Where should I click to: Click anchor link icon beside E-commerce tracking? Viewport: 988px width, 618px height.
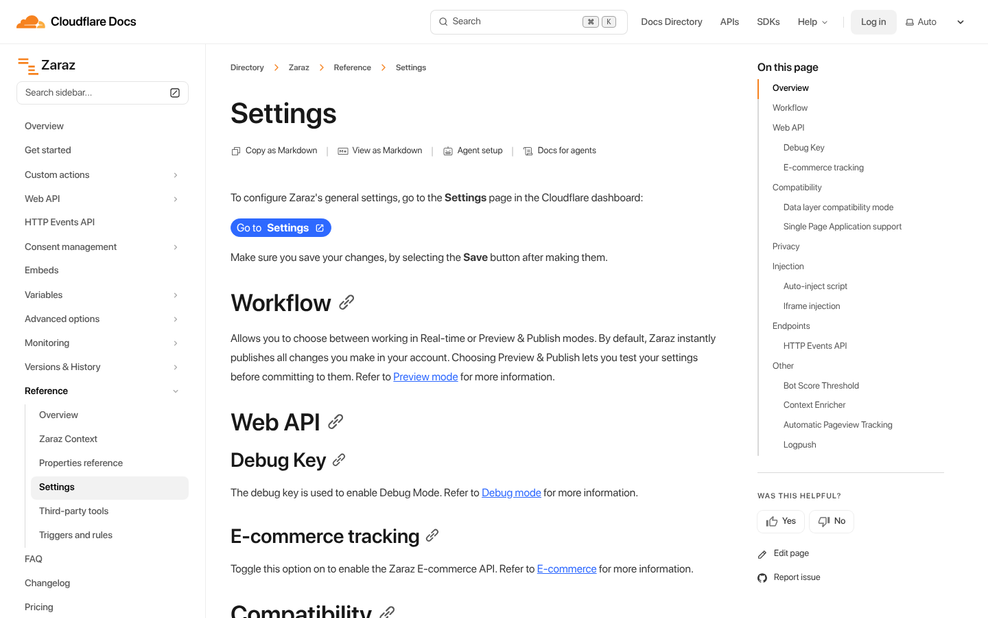point(432,535)
